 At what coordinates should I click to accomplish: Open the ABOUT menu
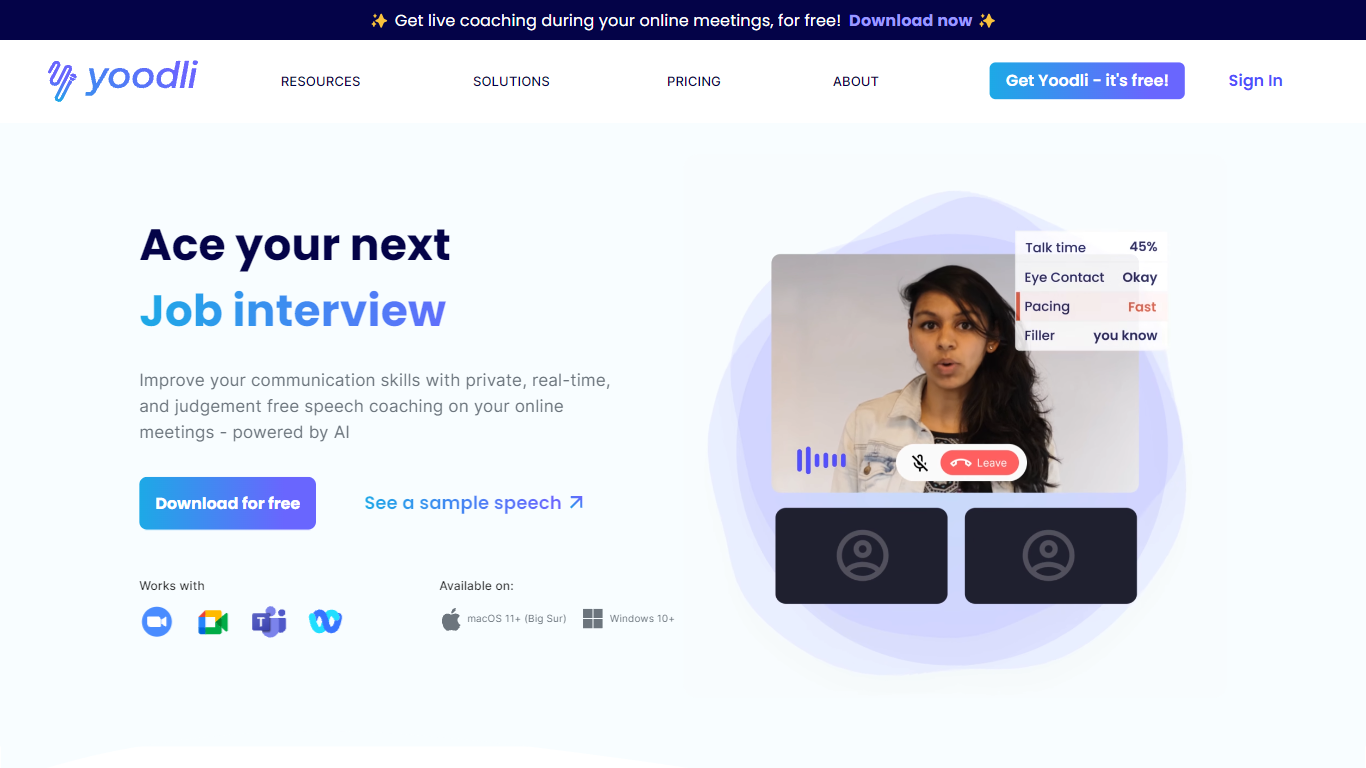click(856, 81)
